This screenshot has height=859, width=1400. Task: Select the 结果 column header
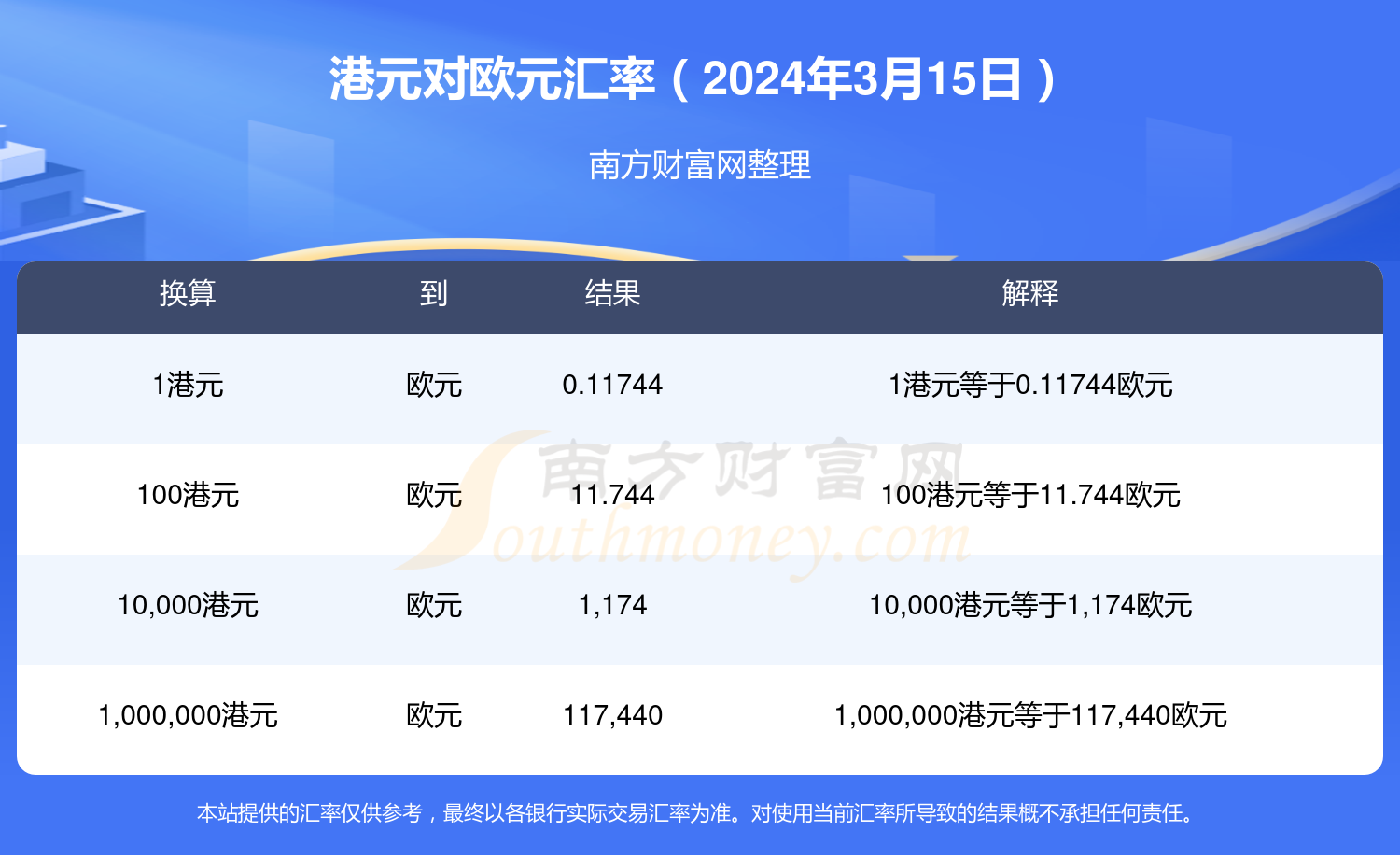pos(612,293)
